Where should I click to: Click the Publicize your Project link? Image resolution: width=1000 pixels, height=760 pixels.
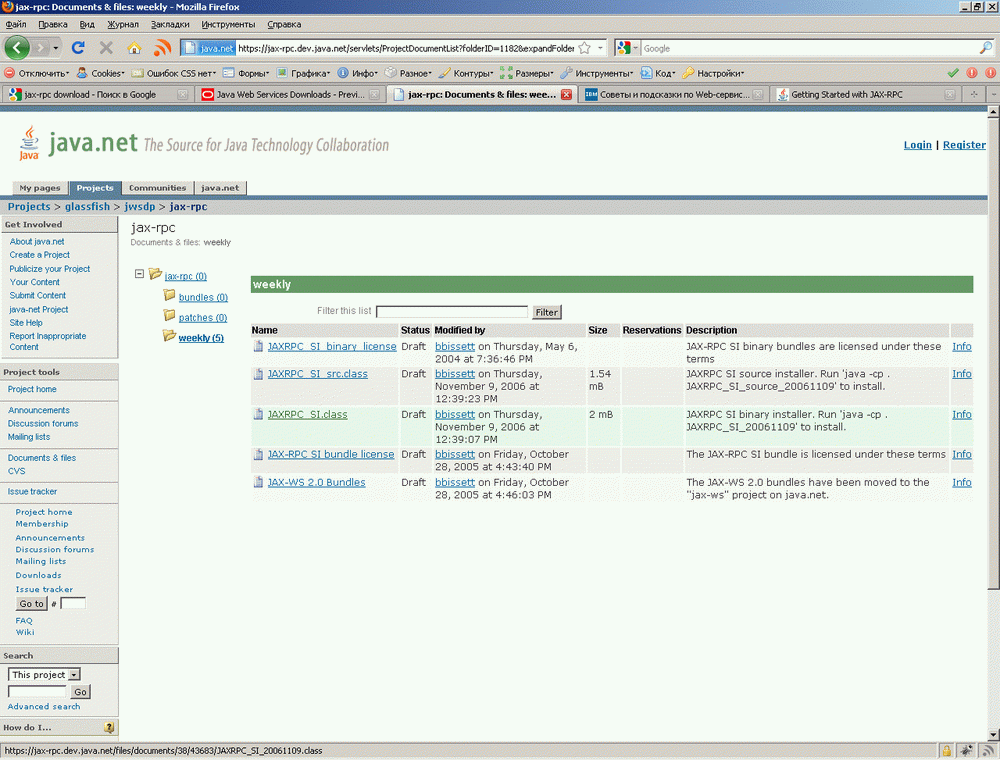pos(50,268)
